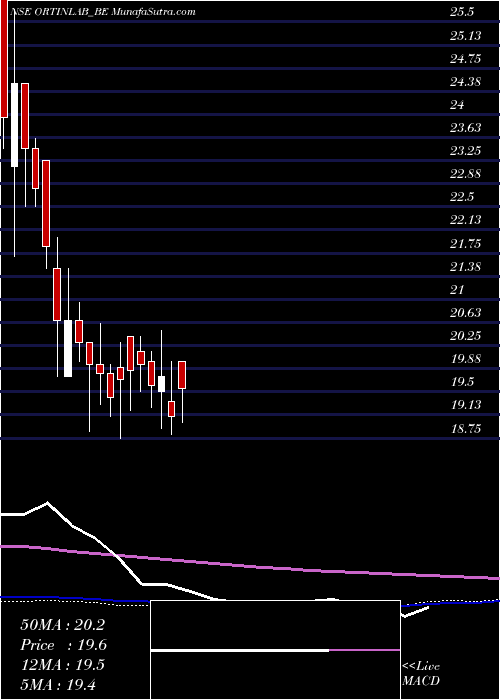This screenshot has width=500, height=700.
Task: Click the 19.88 price axis label
Action: tap(466, 359)
